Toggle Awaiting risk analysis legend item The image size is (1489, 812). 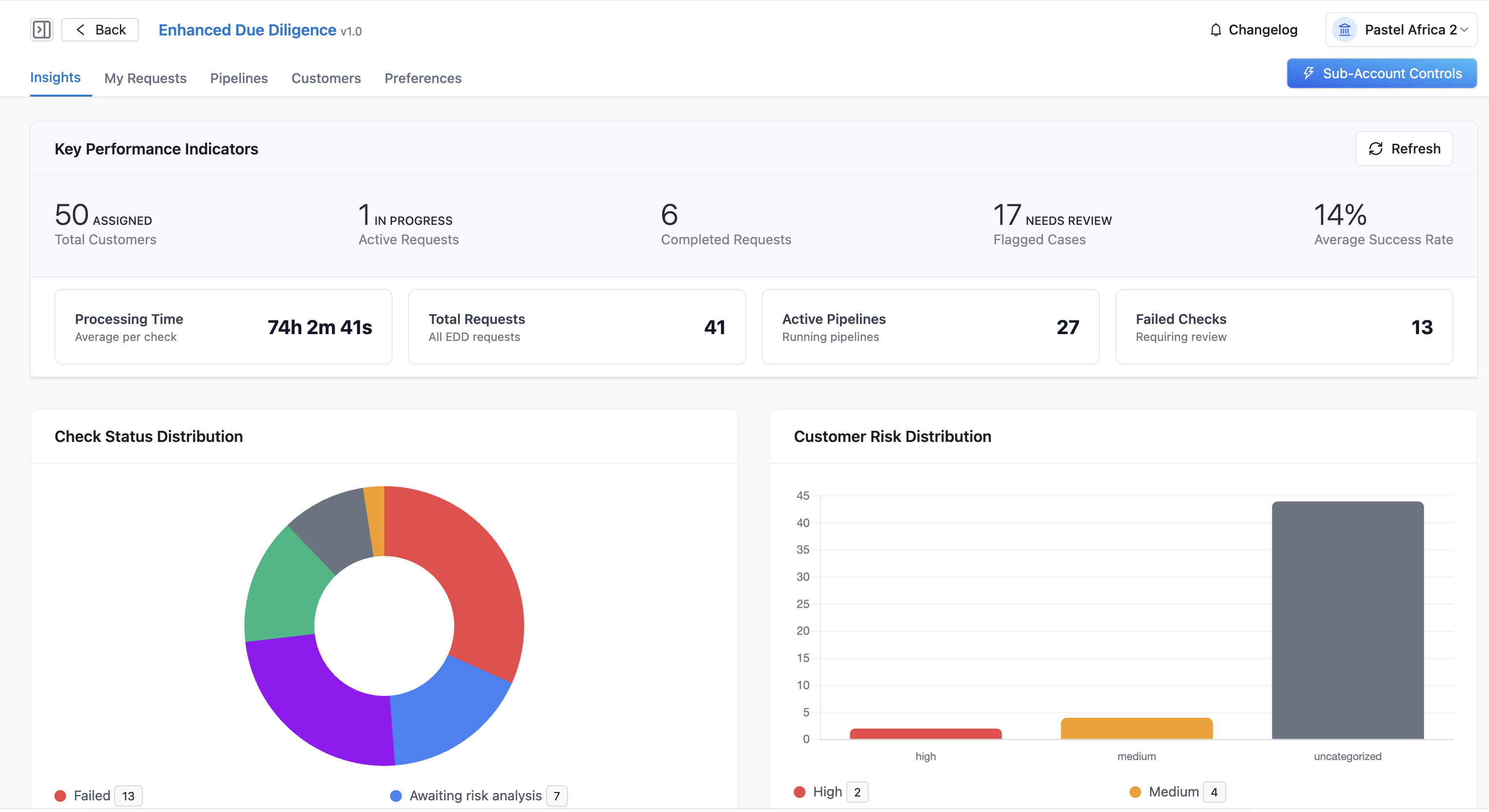475,796
